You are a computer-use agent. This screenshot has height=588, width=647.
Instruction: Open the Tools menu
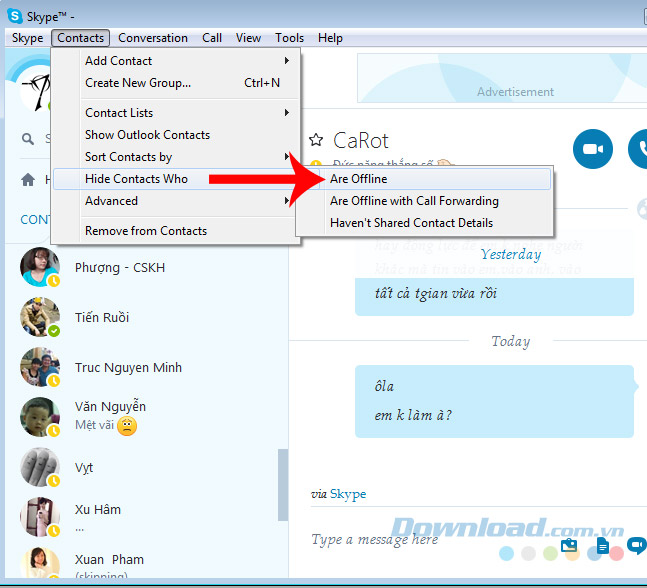[x=289, y=38]
